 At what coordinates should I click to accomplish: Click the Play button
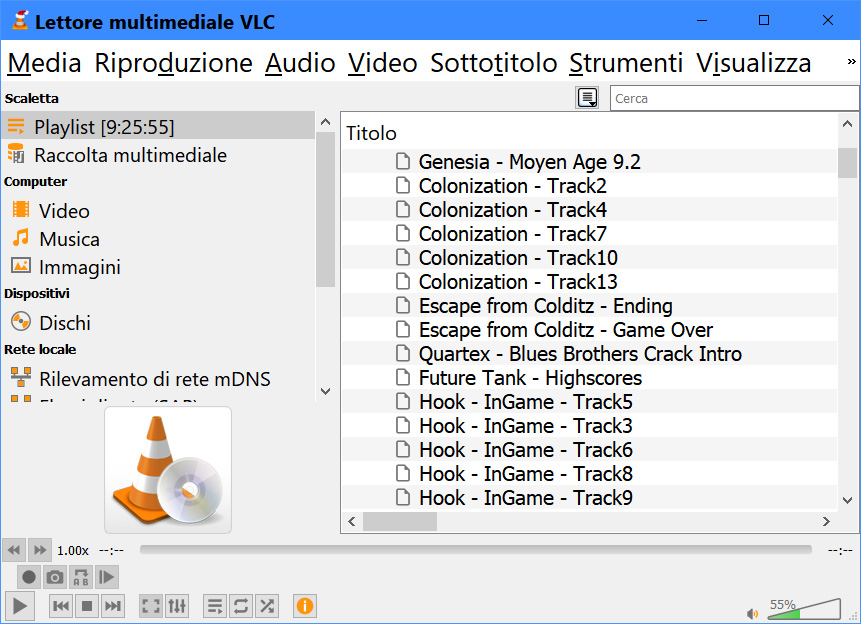tap(20, 606)
